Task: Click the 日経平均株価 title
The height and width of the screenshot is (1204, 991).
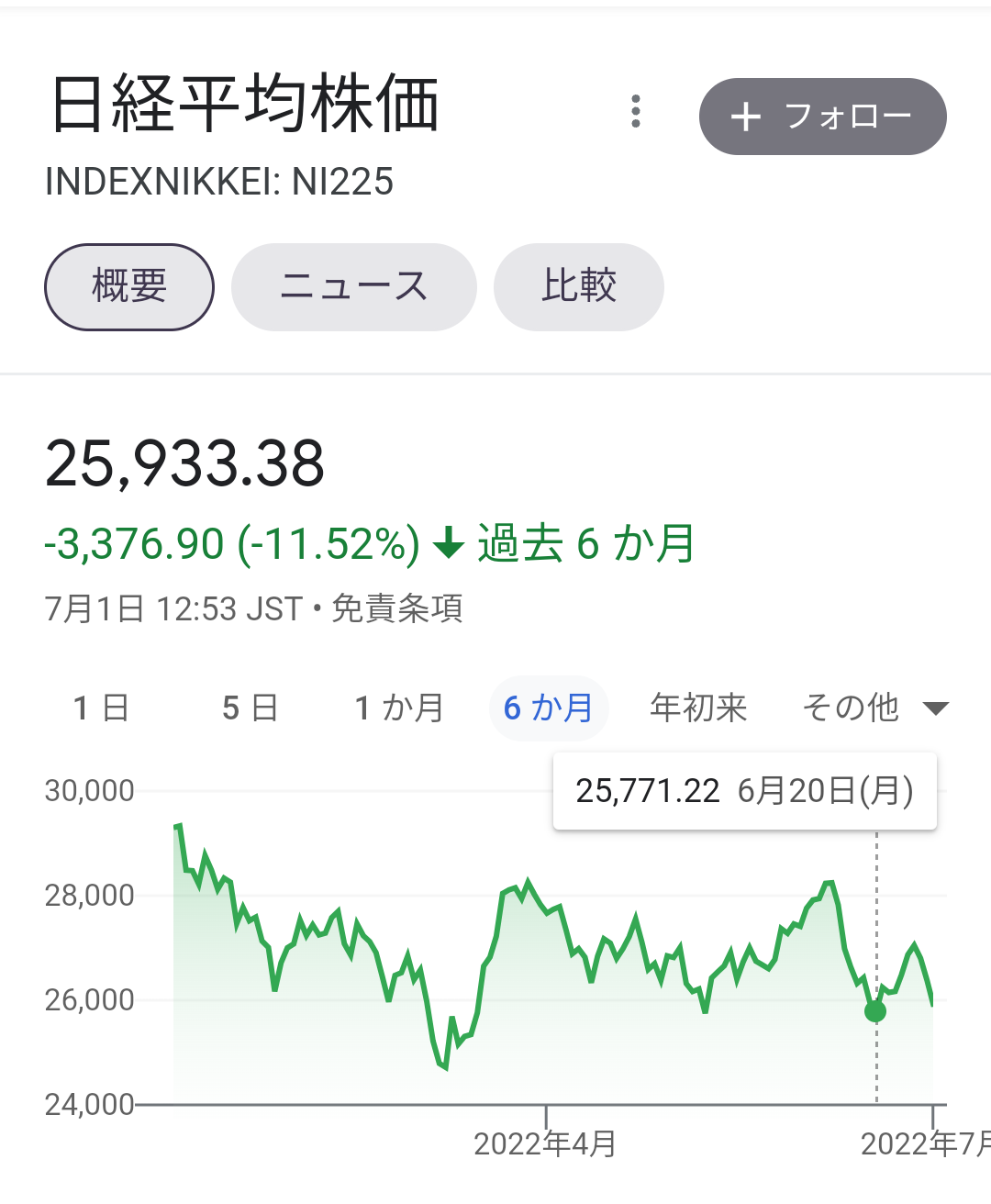Action: point(245,104)
